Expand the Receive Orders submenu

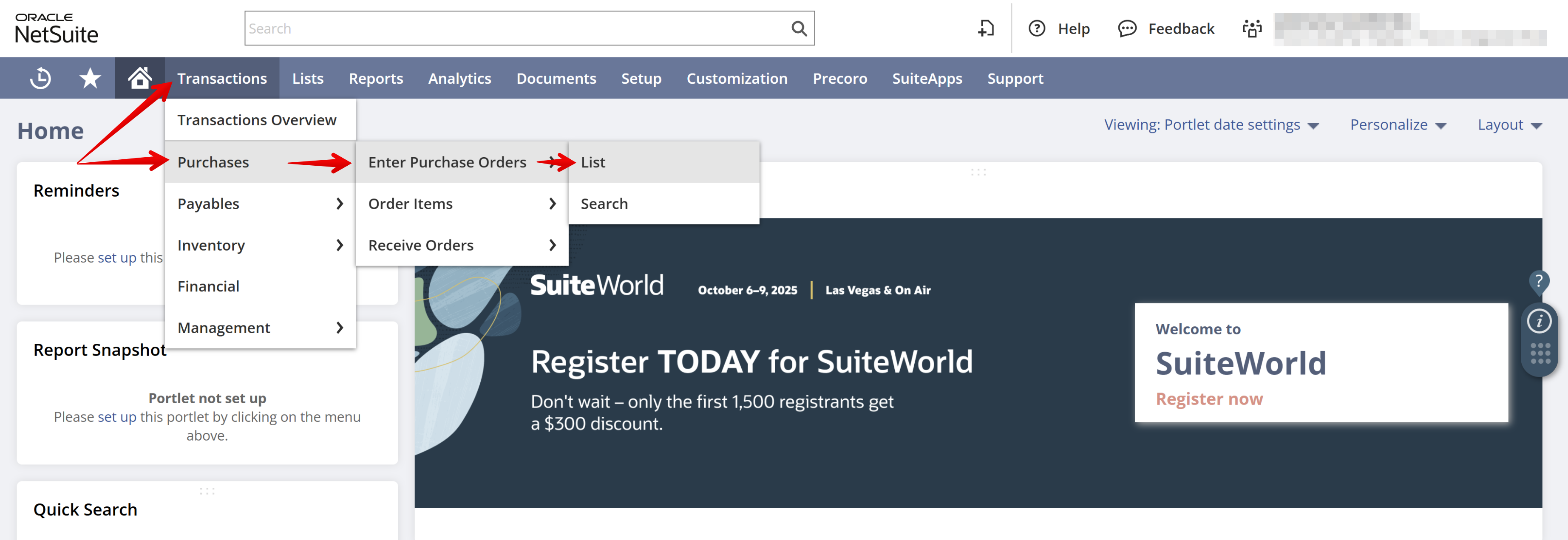pos(462,245)
